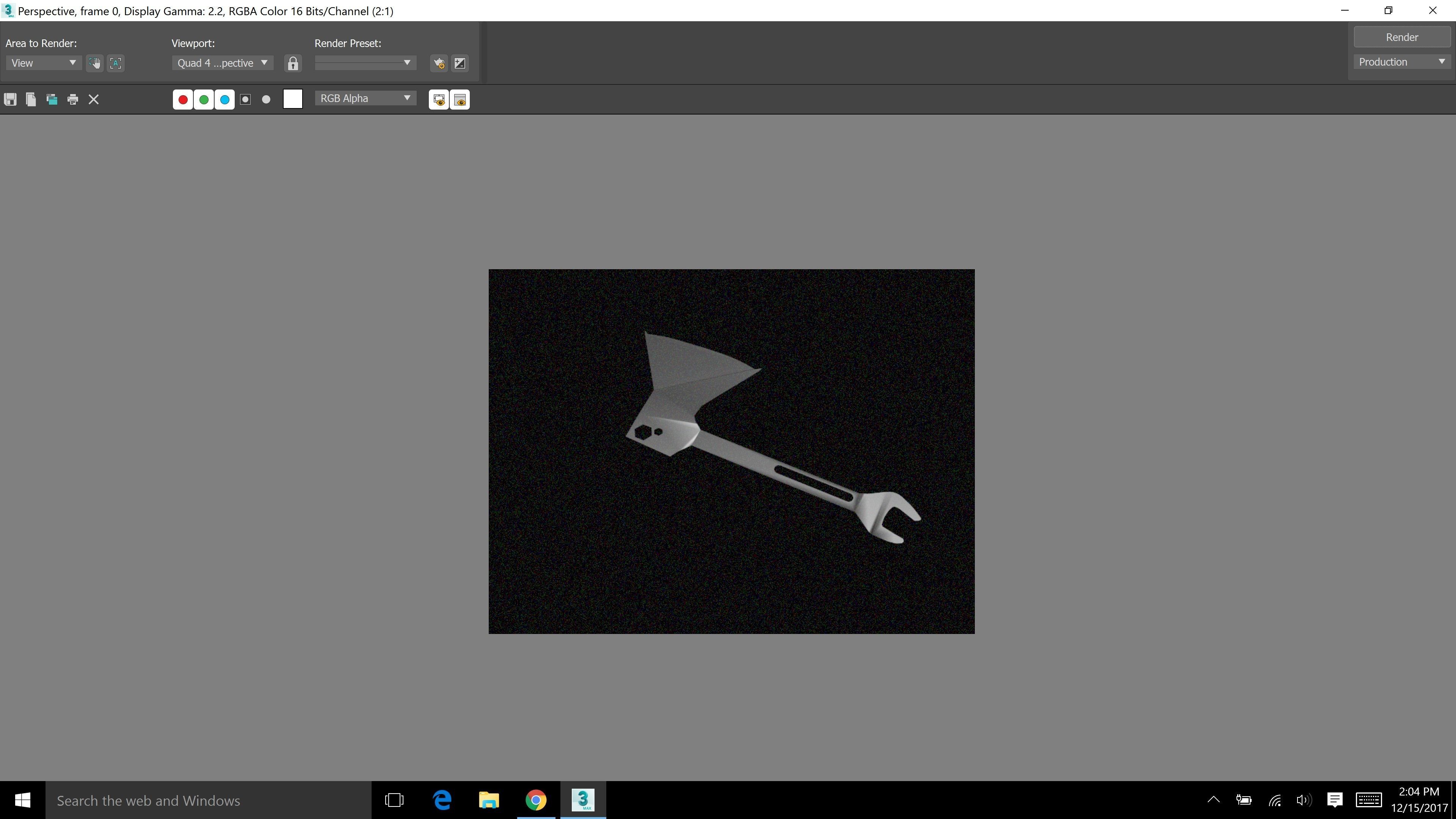This screenshot has width=1456, height=819.
Task: Open the Area to Render View dropdown
Action: (x=44, y=63)
